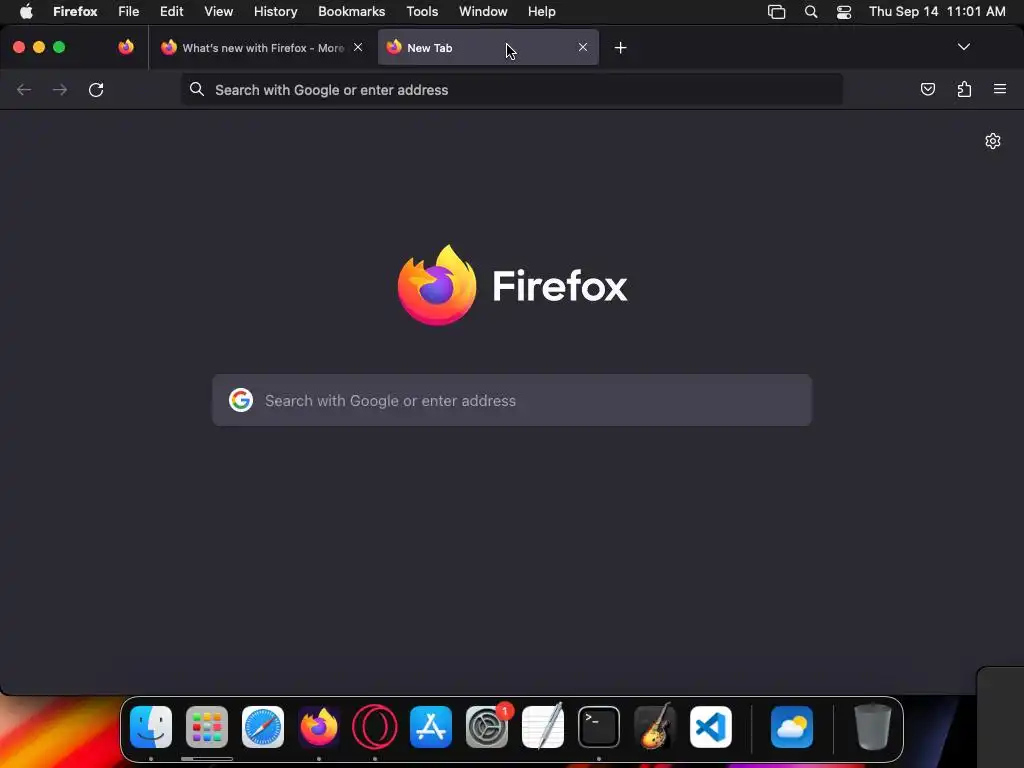The height and width of the screenshot is (768, 1024).
Task: Open TextEdit from the Dock
Action: pos(543,727)
